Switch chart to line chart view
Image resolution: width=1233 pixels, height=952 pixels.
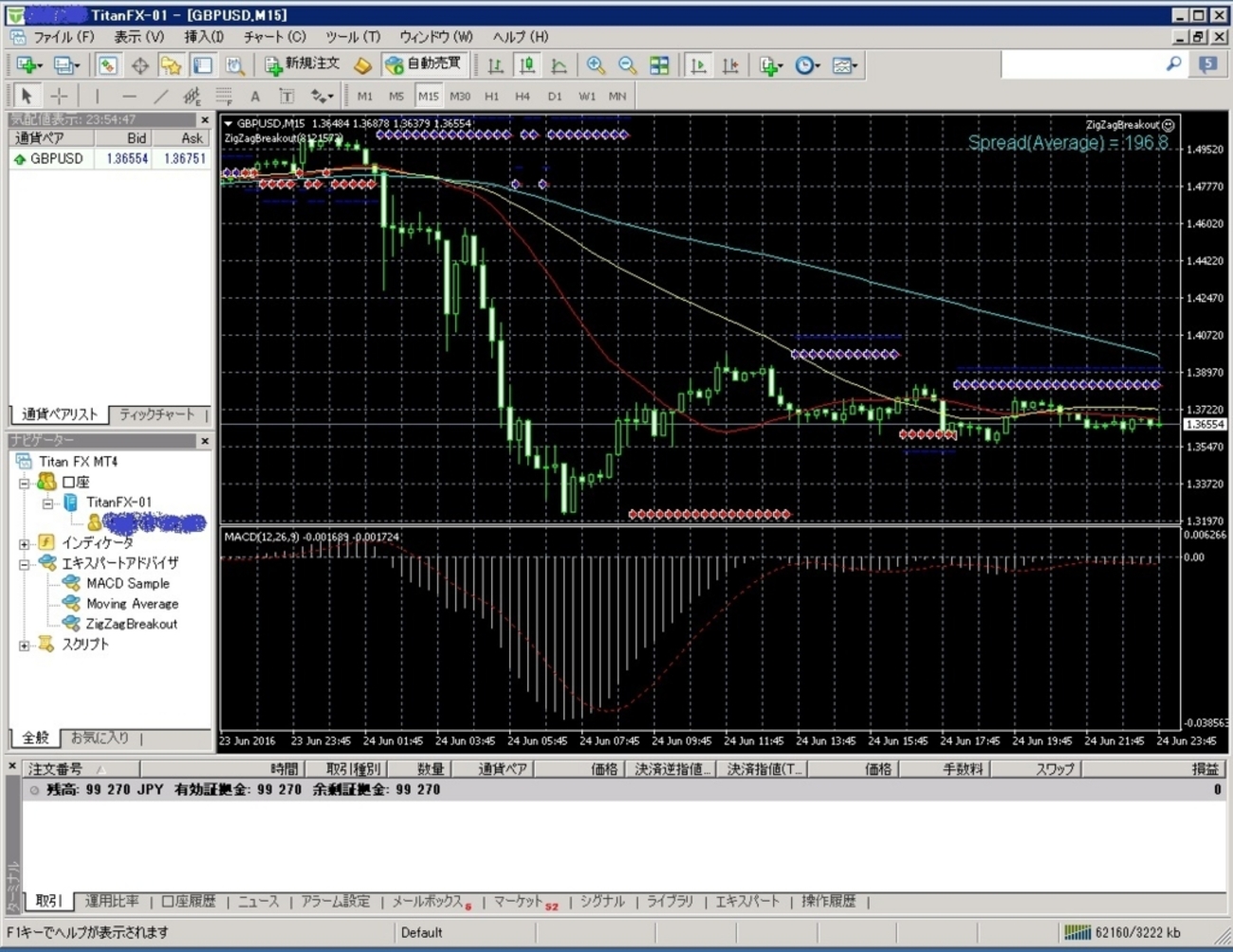pyautogui.click(x=559, y=65)
